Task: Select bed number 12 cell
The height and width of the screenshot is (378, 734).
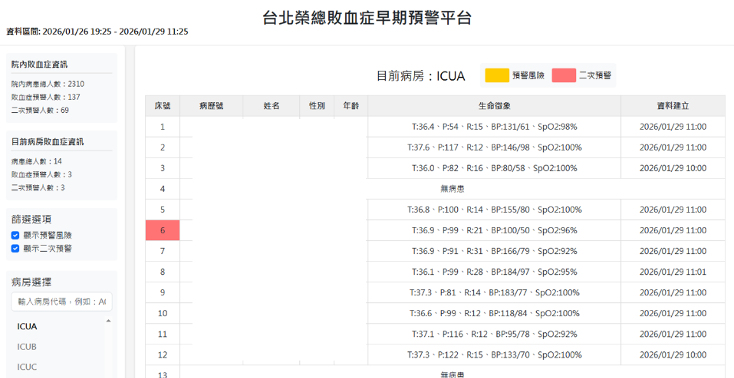Action: [x=162, y=355]
